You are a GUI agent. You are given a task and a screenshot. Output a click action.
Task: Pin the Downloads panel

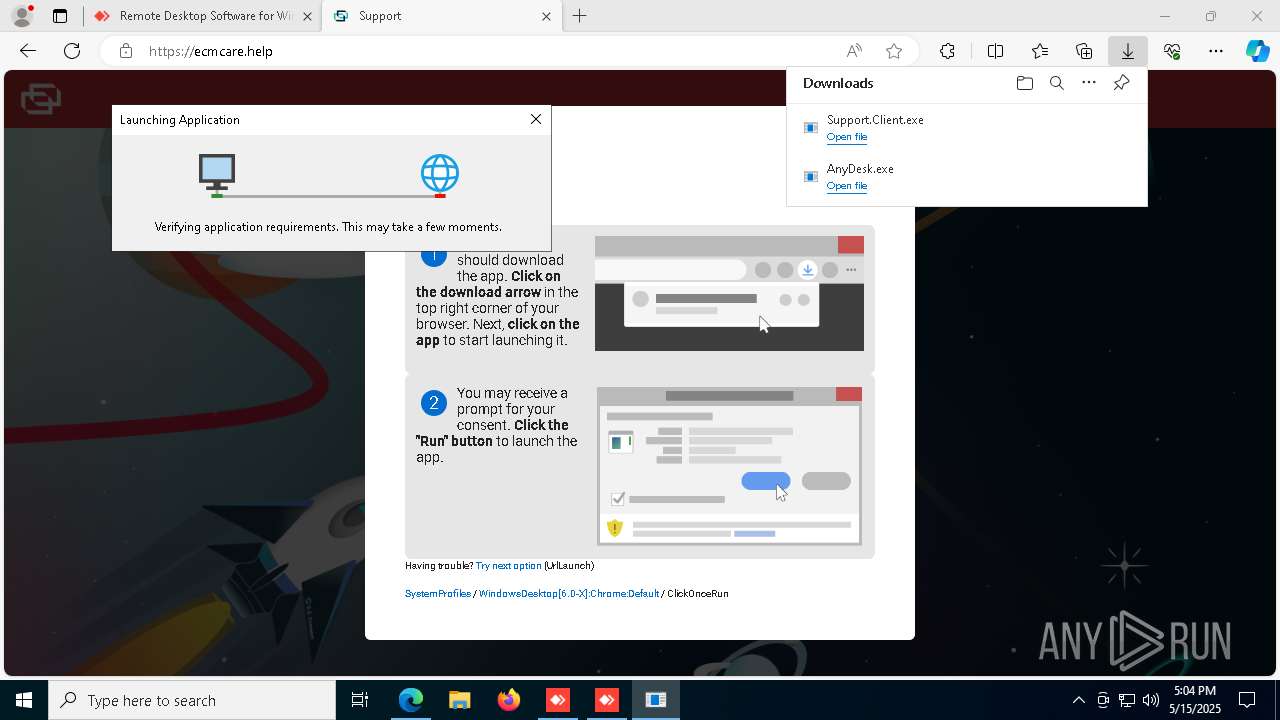pyautogui.click(x=1121, y=83)
